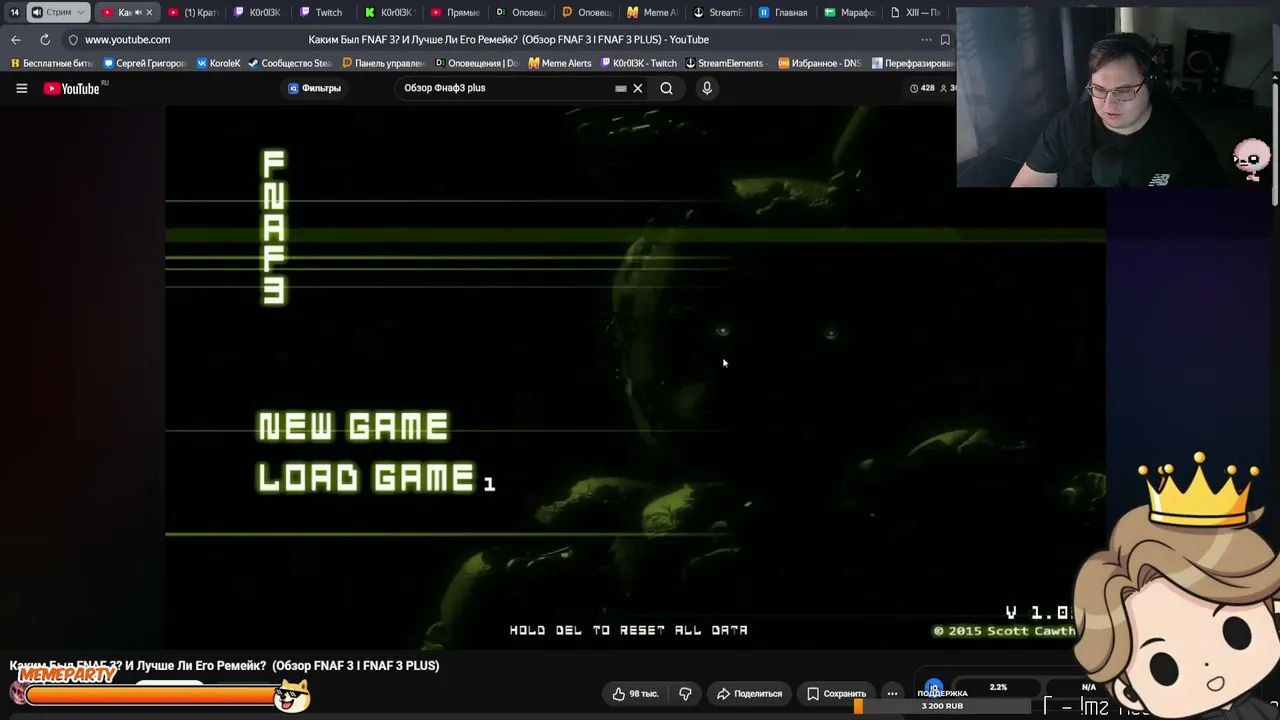This screenshot has height=720, width=1280.
Task: Open the Оповещения bookmark
Action: coord(476,63)
